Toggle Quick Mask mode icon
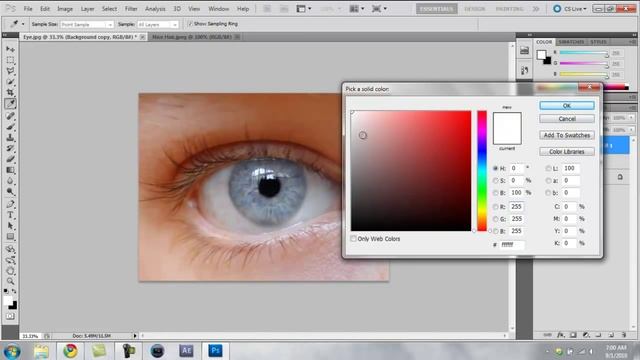 10,316
